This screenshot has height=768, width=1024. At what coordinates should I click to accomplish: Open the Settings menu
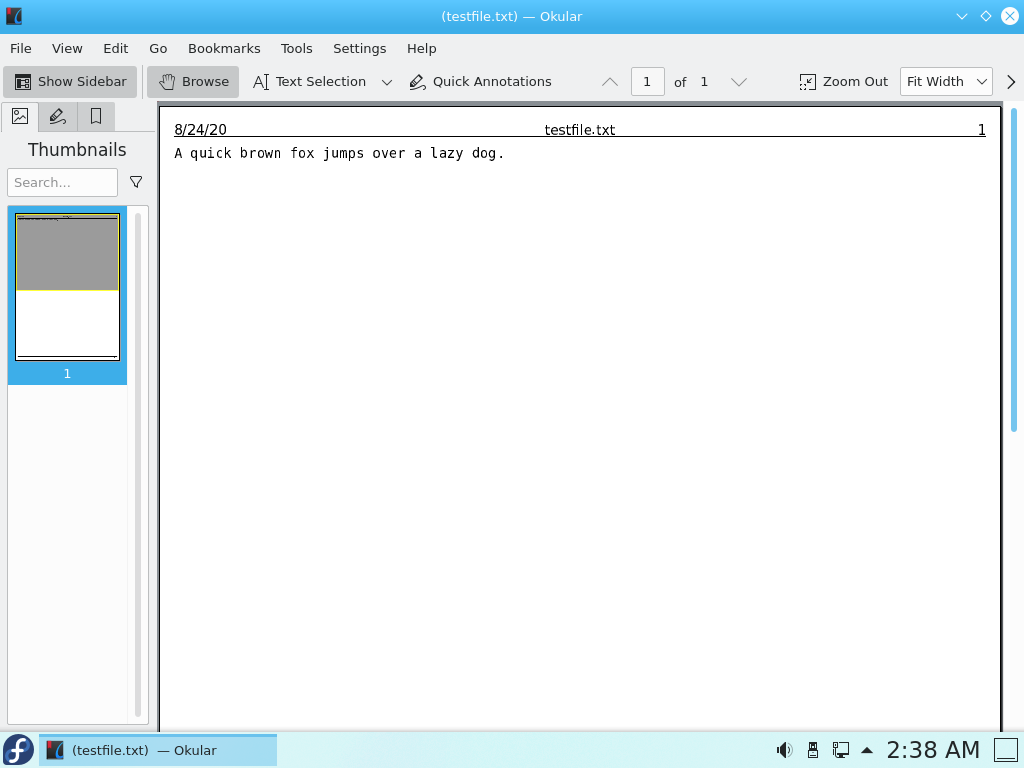(x=360, y=48)
